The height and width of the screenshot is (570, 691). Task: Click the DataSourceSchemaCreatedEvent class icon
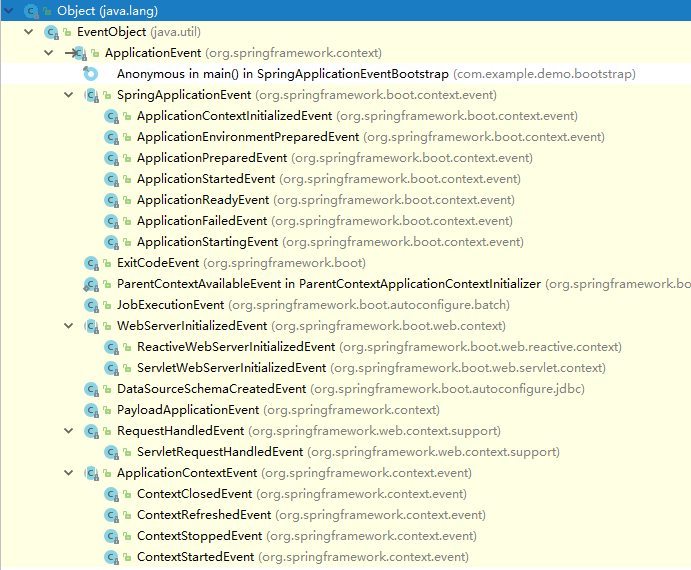[91, 389]
